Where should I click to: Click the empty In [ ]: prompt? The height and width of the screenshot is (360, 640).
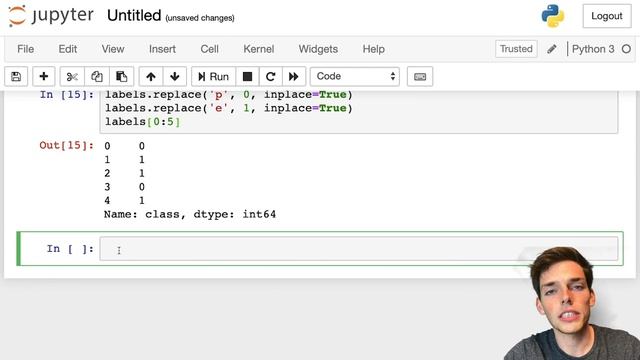[70, 249]
